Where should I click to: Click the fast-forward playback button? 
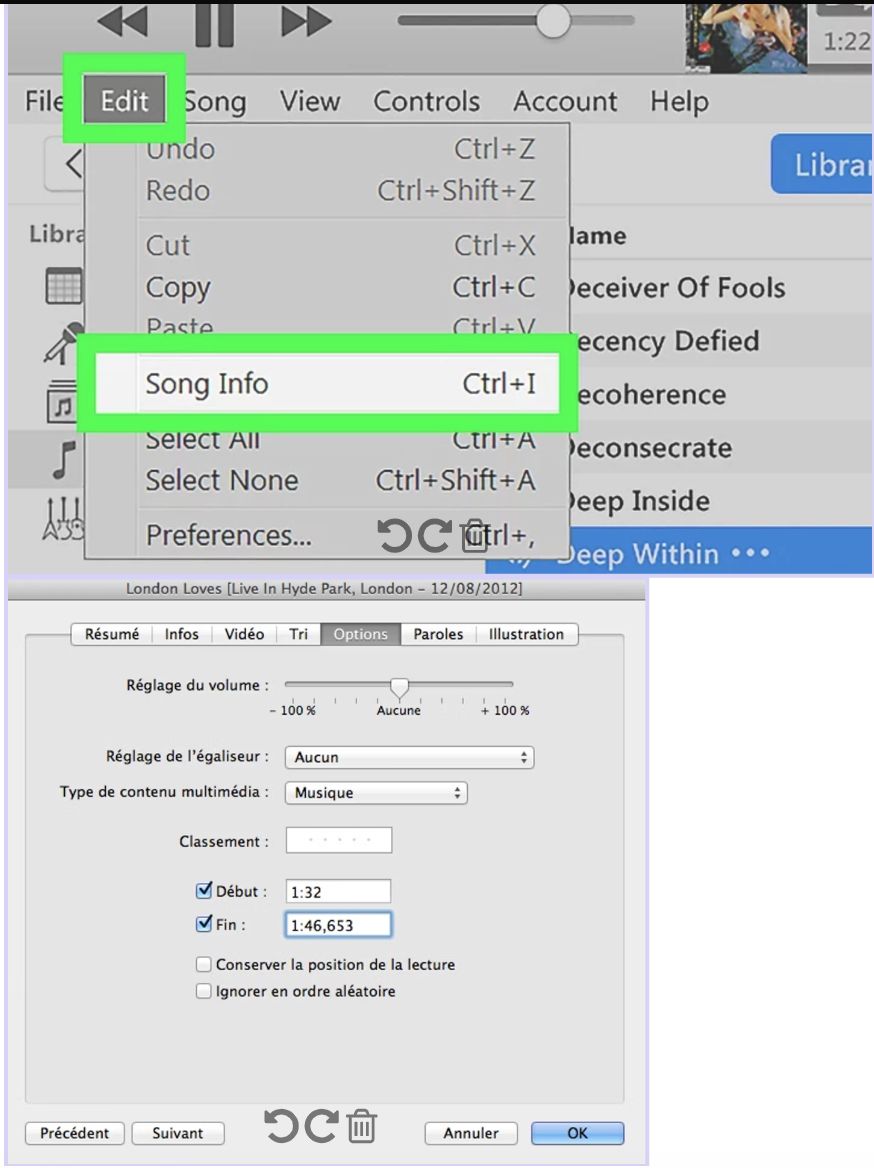(x=307, y=23)
